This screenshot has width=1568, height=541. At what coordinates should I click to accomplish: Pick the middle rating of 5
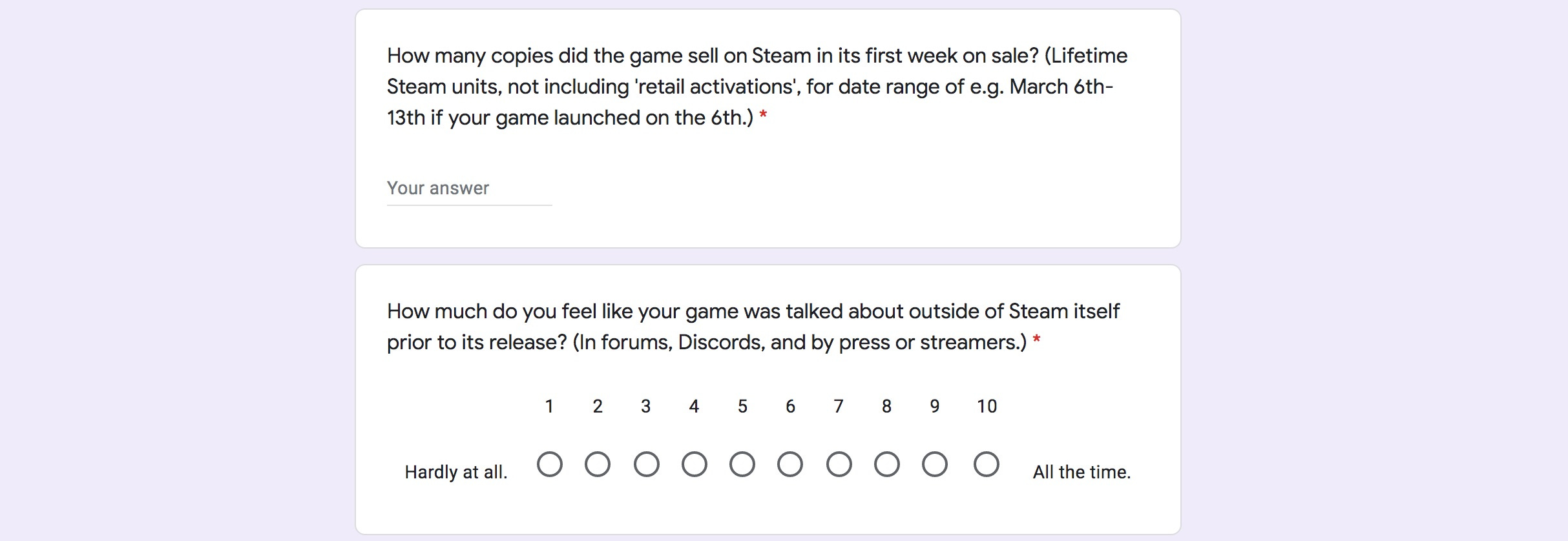pos(743,464)
